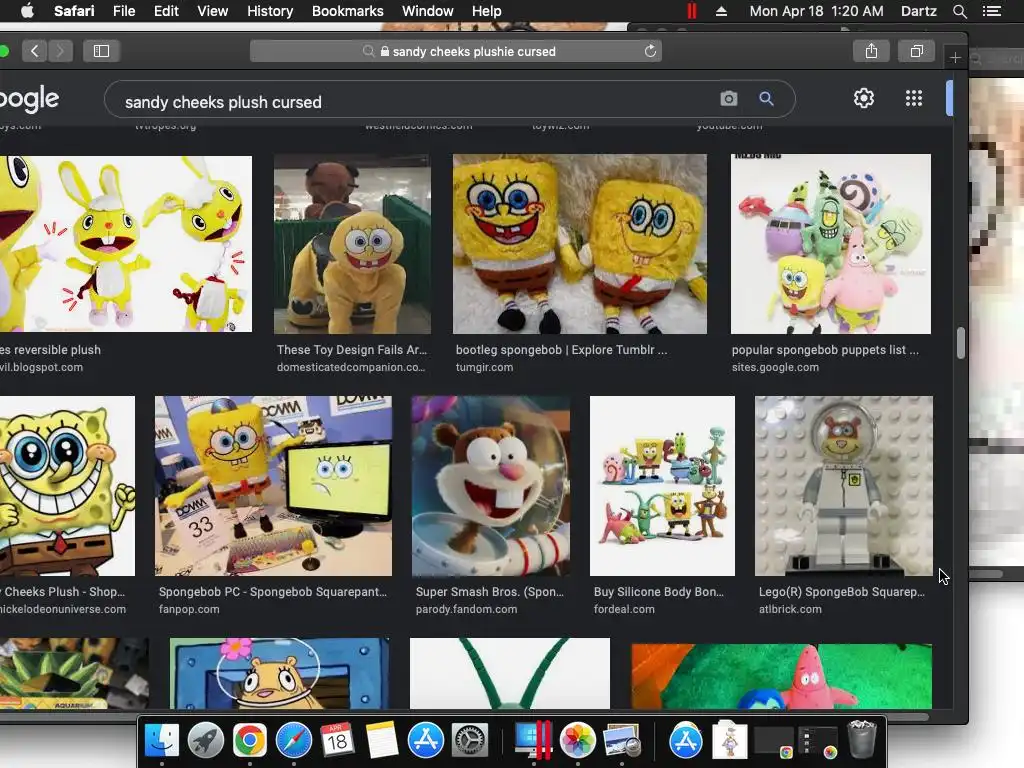
Task: Open Finder from the Dock
Action: coord(161,741)
